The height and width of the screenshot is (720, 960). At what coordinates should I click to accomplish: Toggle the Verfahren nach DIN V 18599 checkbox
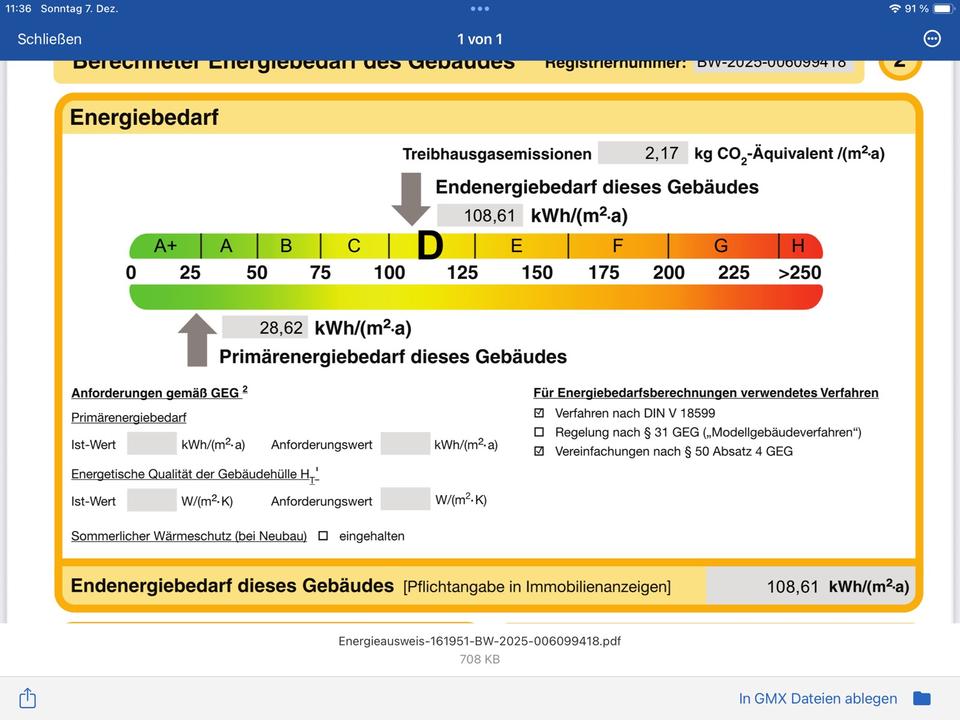pyautogui.click(x=540, y=413)
